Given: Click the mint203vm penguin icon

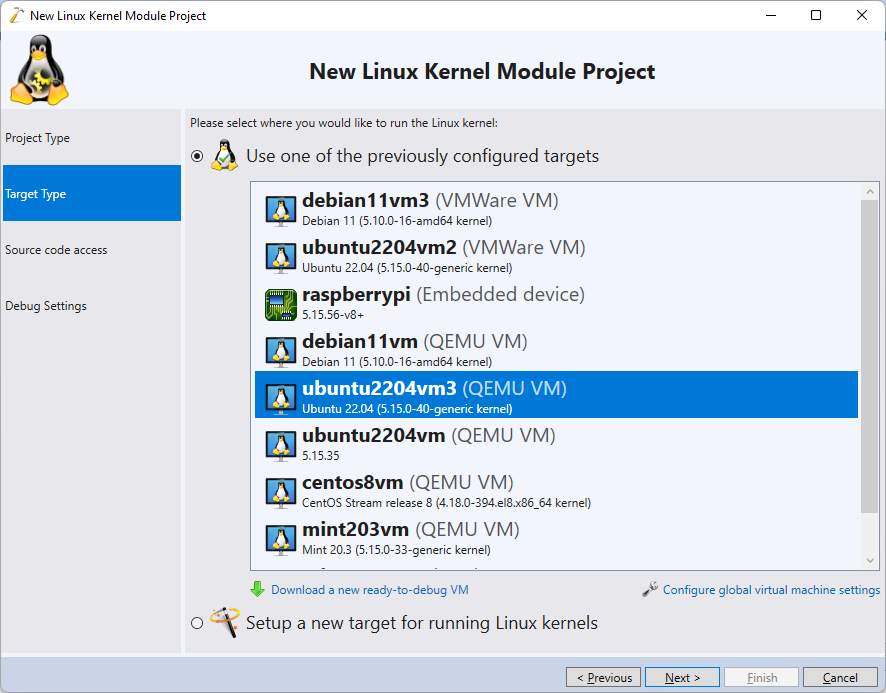Looking at the screenshot, I should [281, 539].
